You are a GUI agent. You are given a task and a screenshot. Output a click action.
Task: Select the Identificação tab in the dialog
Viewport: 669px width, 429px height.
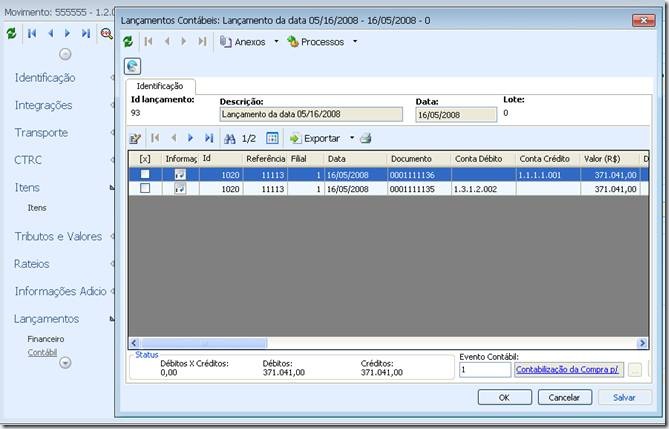click(x=160, y=86)
